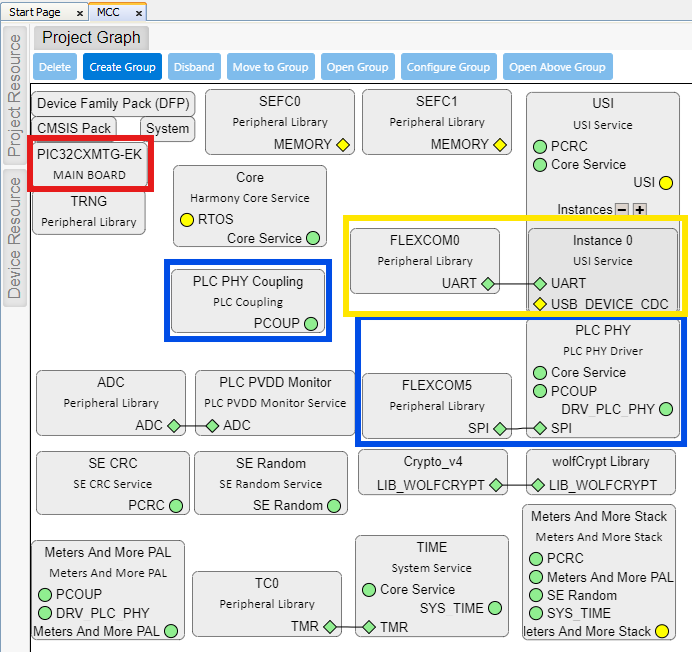
Task: Click the SPI diamond on FLEXCOM5
Action: click(x=500, y=428)
